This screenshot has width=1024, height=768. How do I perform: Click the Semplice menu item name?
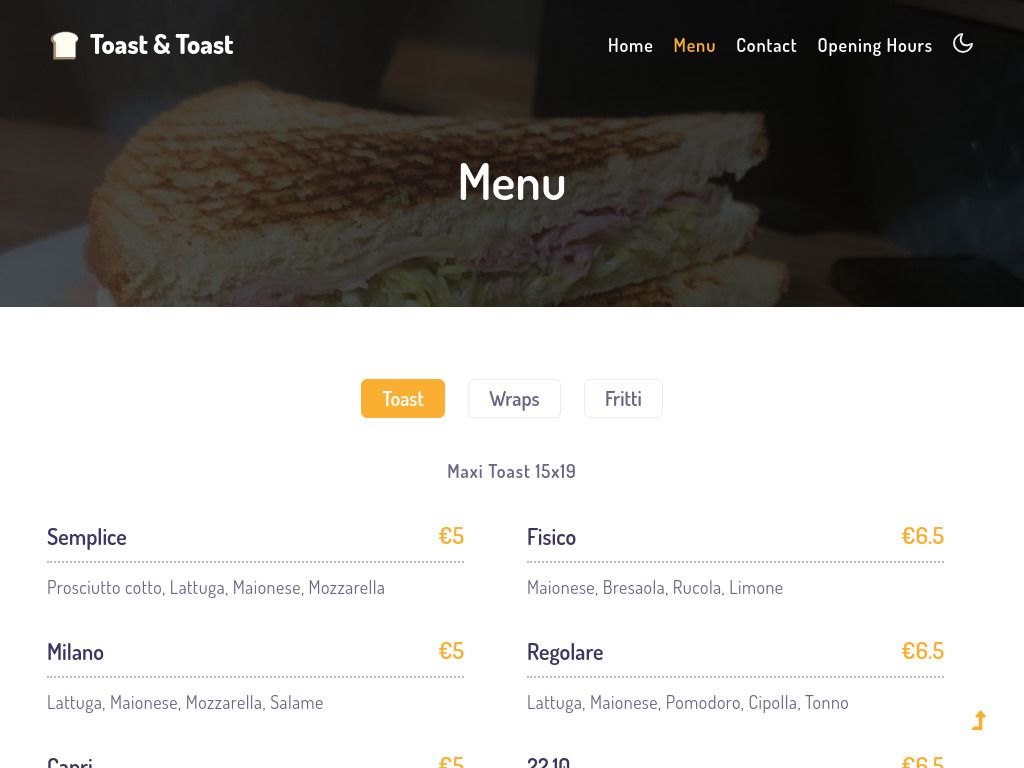(x=87, y=537)
